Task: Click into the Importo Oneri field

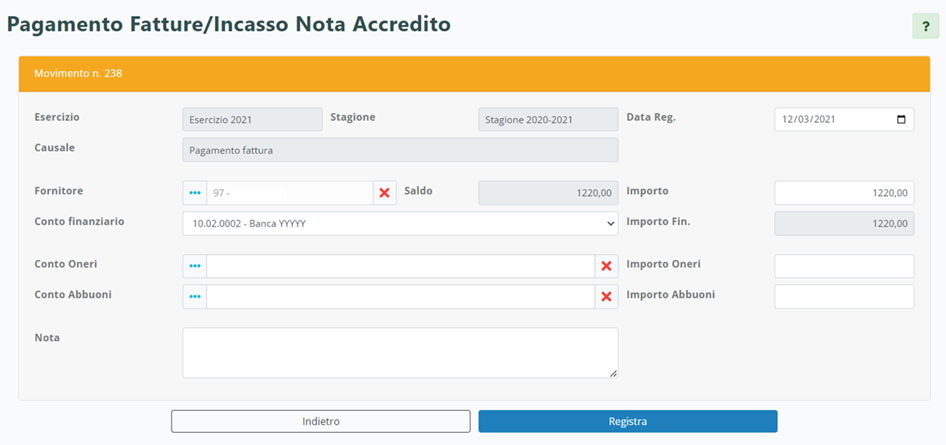Action: tap(844, 266)
